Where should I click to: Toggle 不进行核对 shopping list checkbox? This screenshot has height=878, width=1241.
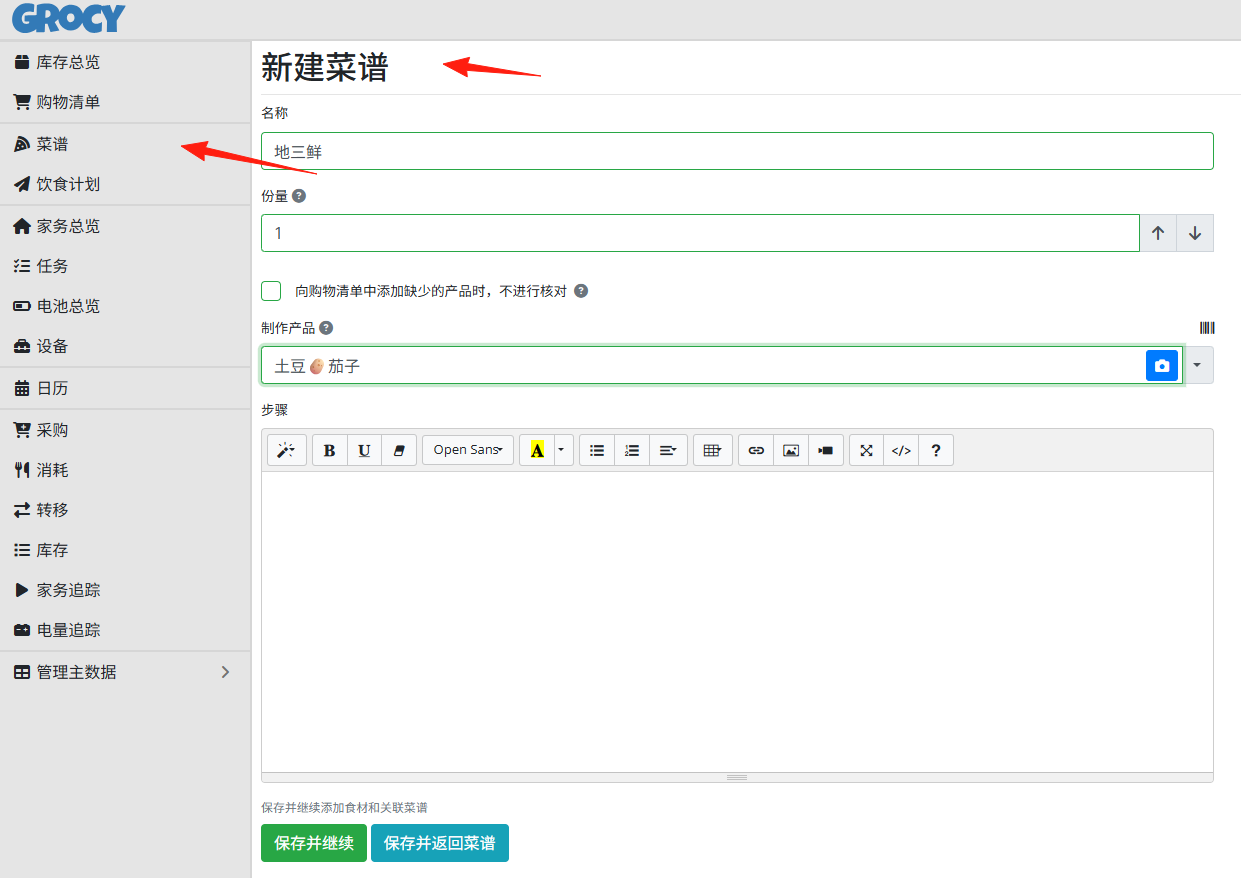(x=271, y=291)
